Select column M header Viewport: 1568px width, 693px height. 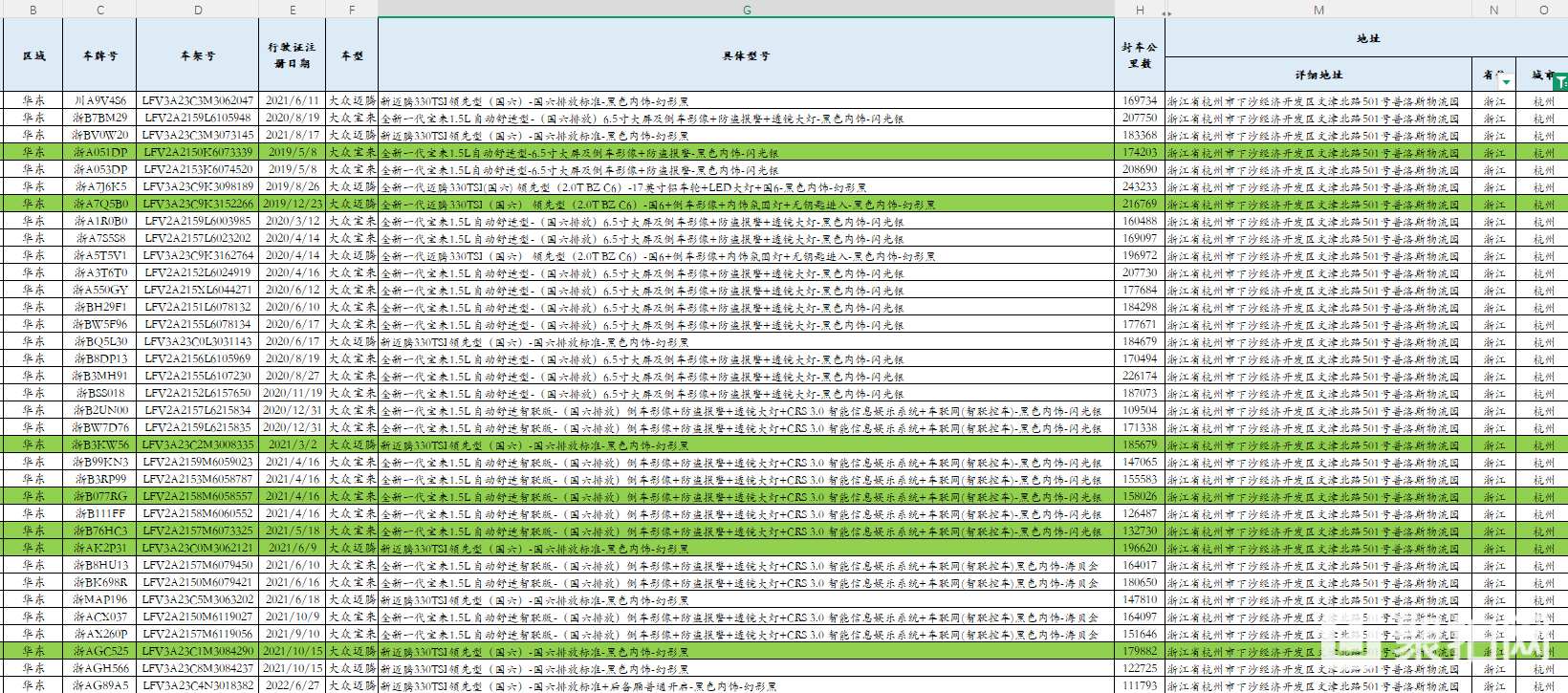click(x=1318, y=10)
